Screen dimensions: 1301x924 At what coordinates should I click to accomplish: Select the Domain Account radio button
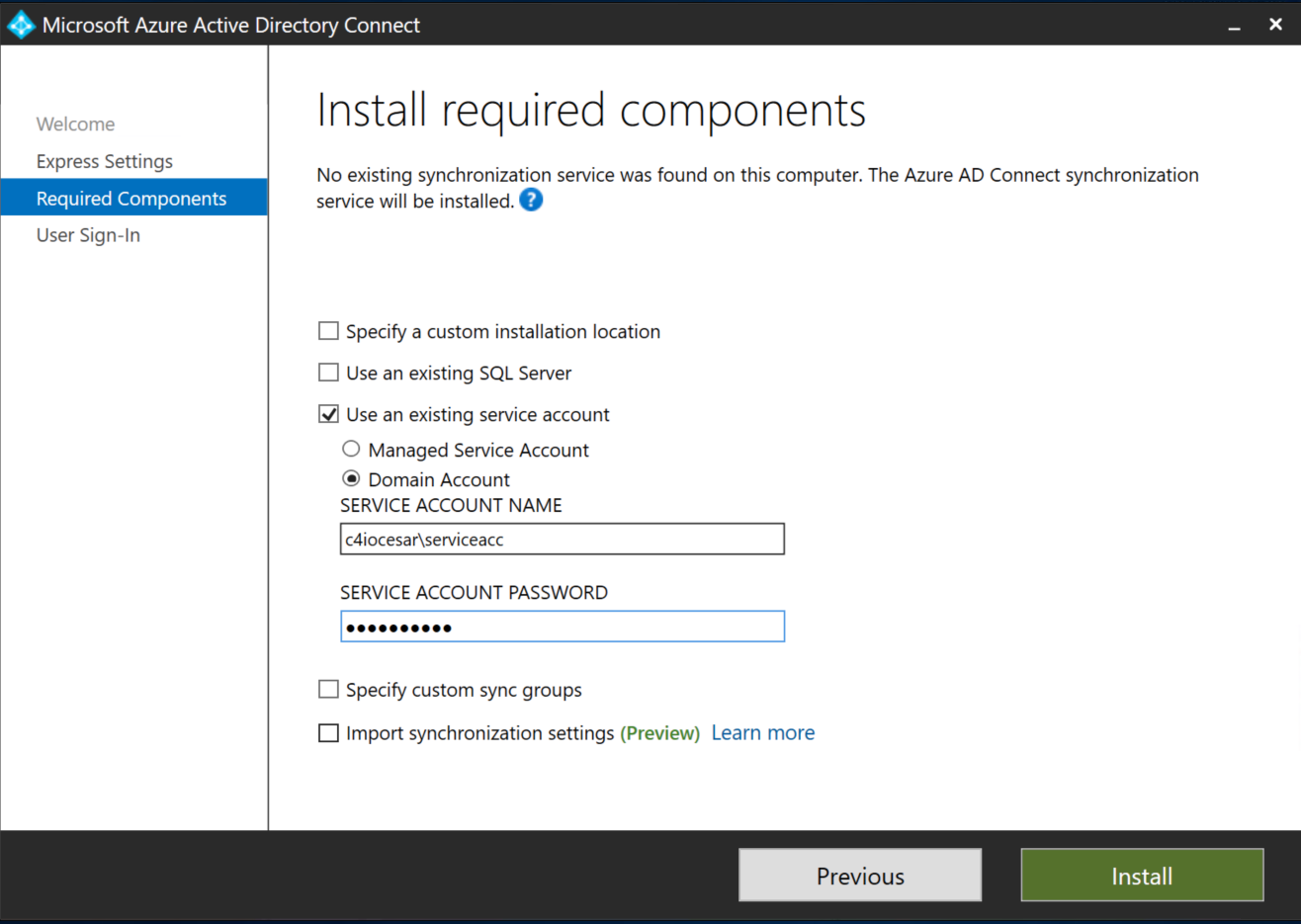pyautogui.click(x=351, y=478)
